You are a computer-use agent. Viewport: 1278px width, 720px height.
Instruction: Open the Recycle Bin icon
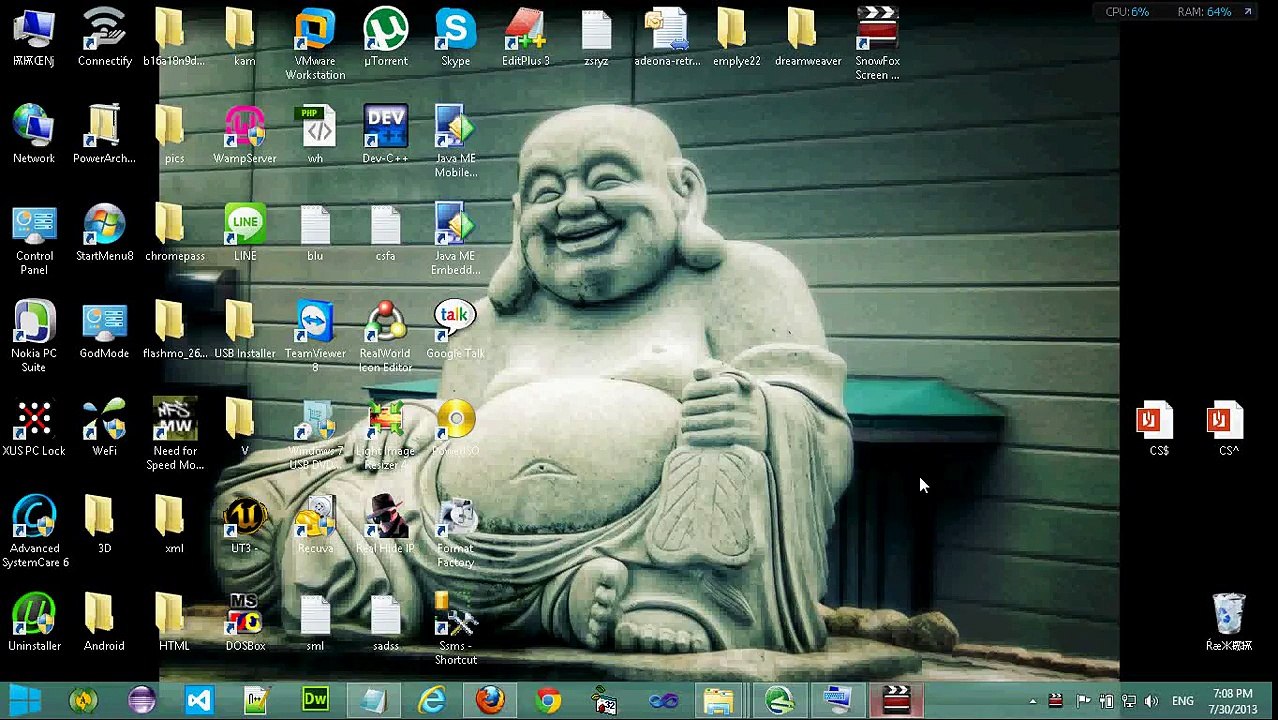point(1229,622)
